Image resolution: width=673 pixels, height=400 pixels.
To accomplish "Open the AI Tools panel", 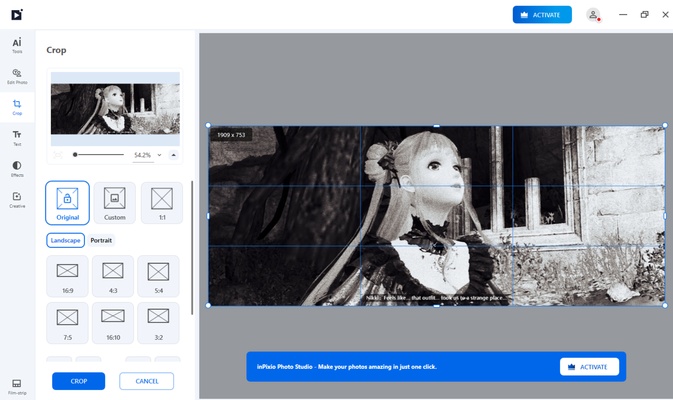I will click(x=17, y=45).
